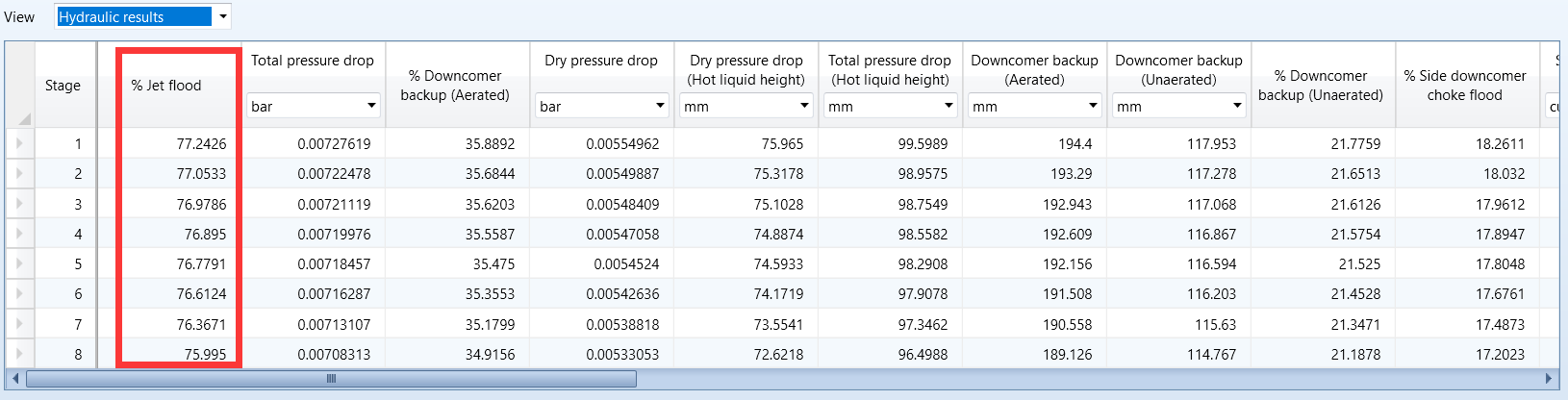Viewport: 1568px width, 400px height.
Task: Click the horizontal scrollbar thumb
Action: (x=331, y=379)
